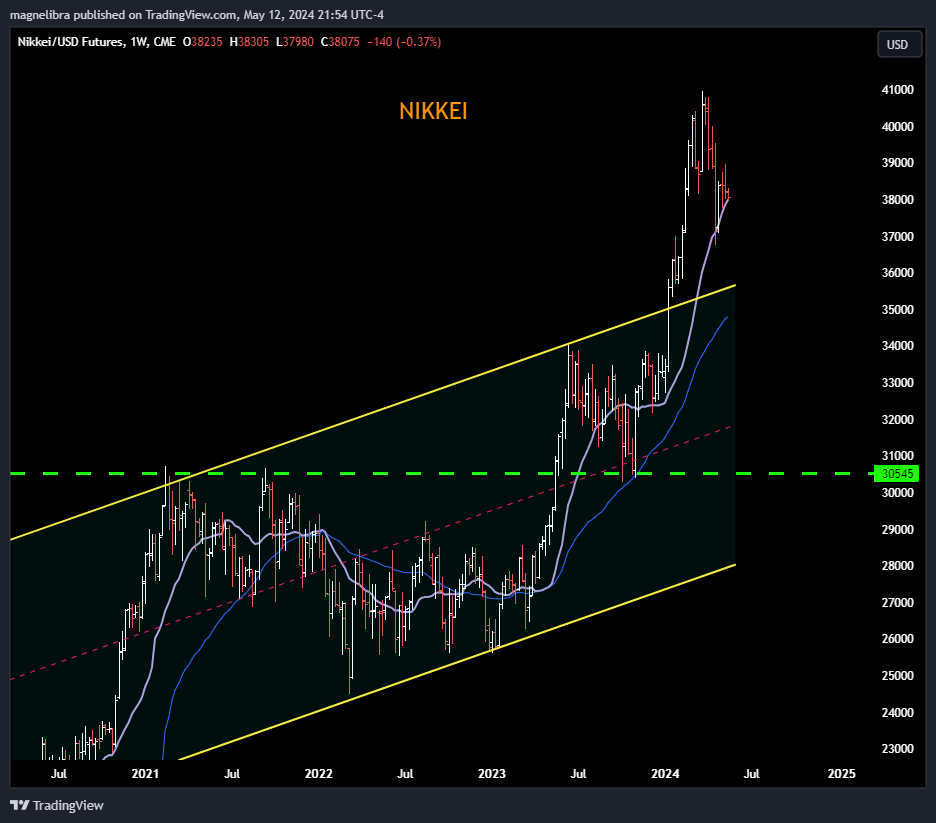Viewport: 936px width, 823px height.
Task: Click the 24000 price axis label
Action: (x=897, y=713)
